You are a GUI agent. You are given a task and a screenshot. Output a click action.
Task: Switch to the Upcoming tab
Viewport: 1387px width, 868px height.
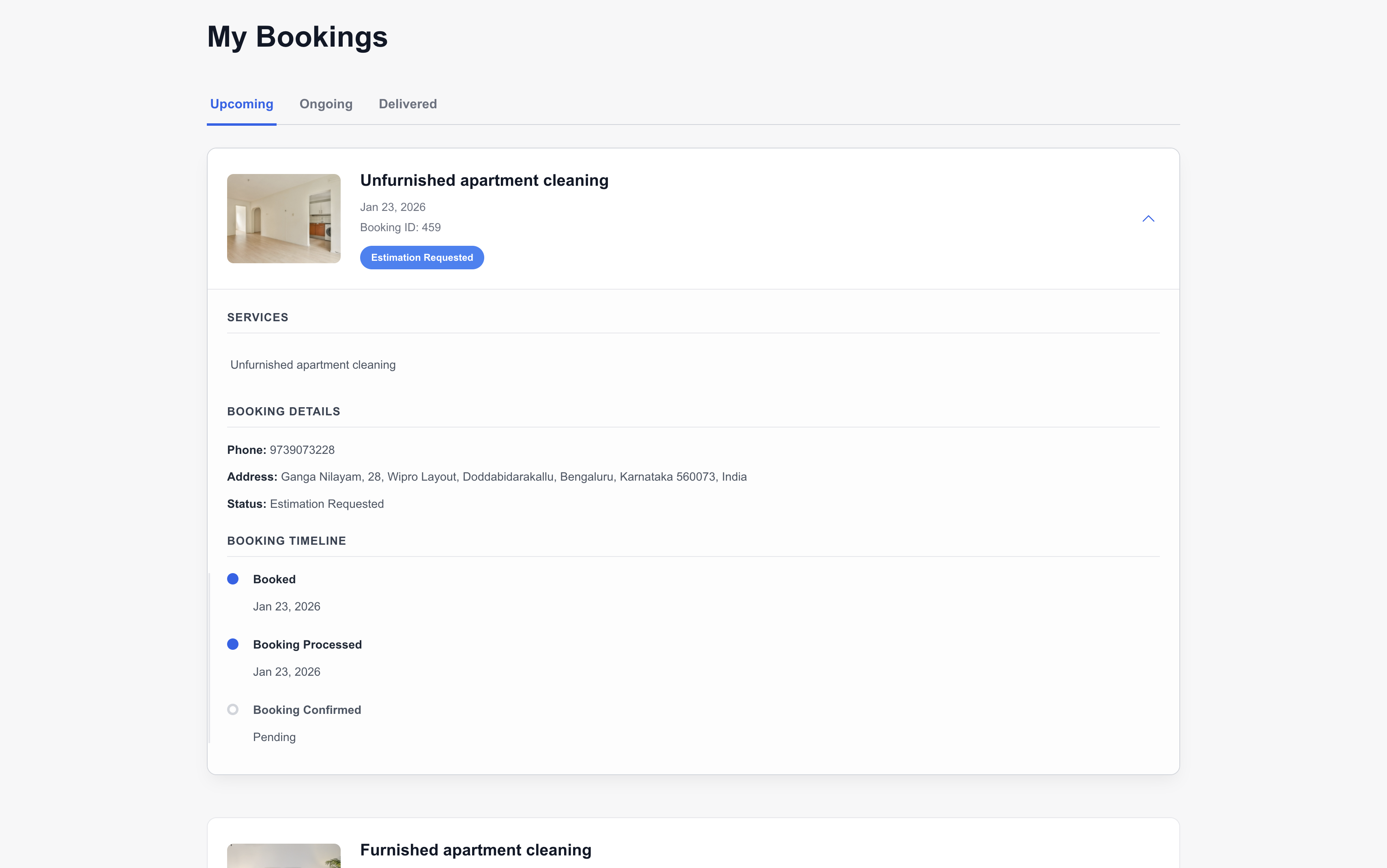242,104
